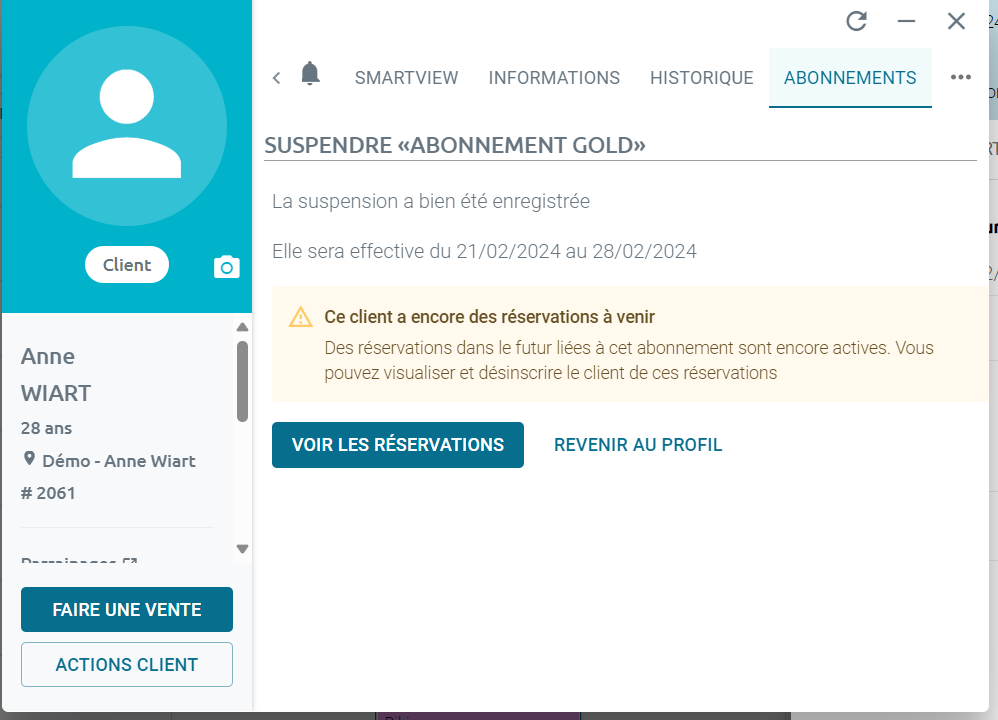Viewport: 998px width, 720px height.
Task: Click the REVENIR AU PROFIL link
Action: pos(638,445)
